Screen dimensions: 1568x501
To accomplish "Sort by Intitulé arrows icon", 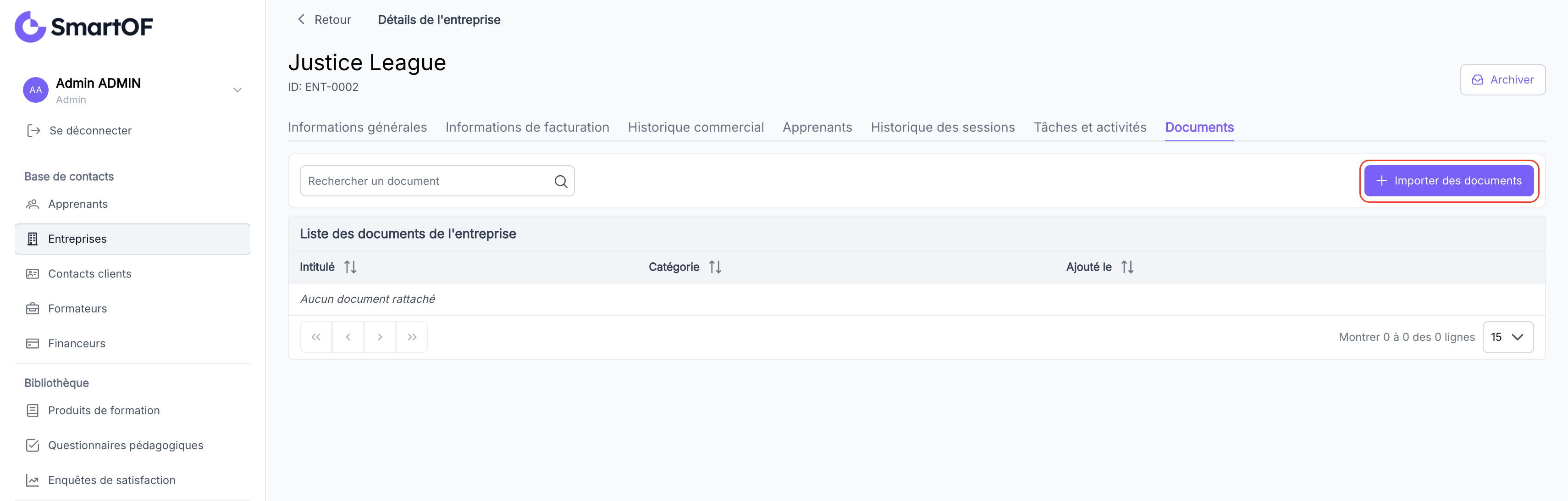I will point(350,267).
